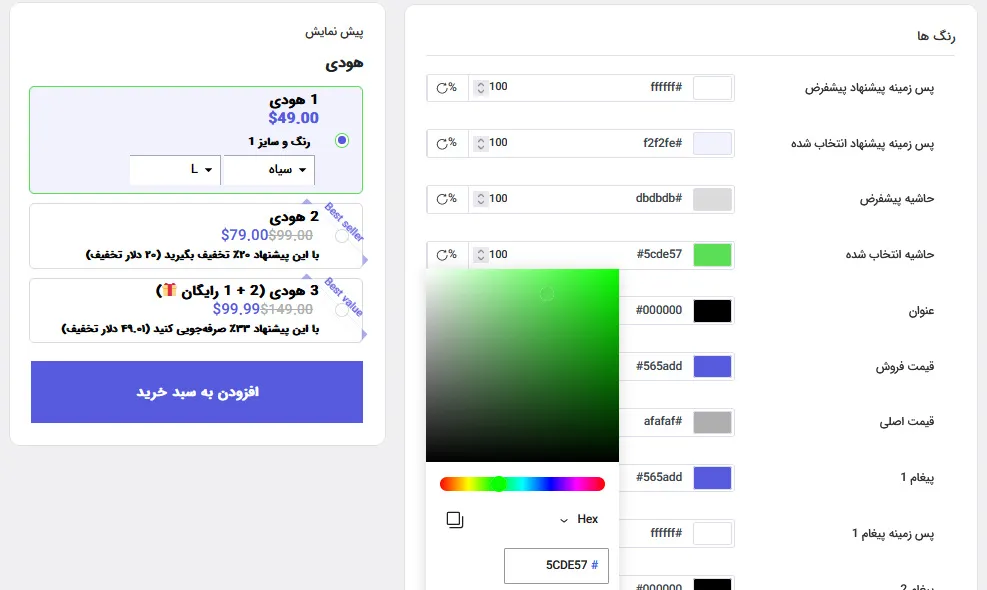
Task: Click opacity stepper of selected background row
Action: pyautogui.click(x=480, y=144)
